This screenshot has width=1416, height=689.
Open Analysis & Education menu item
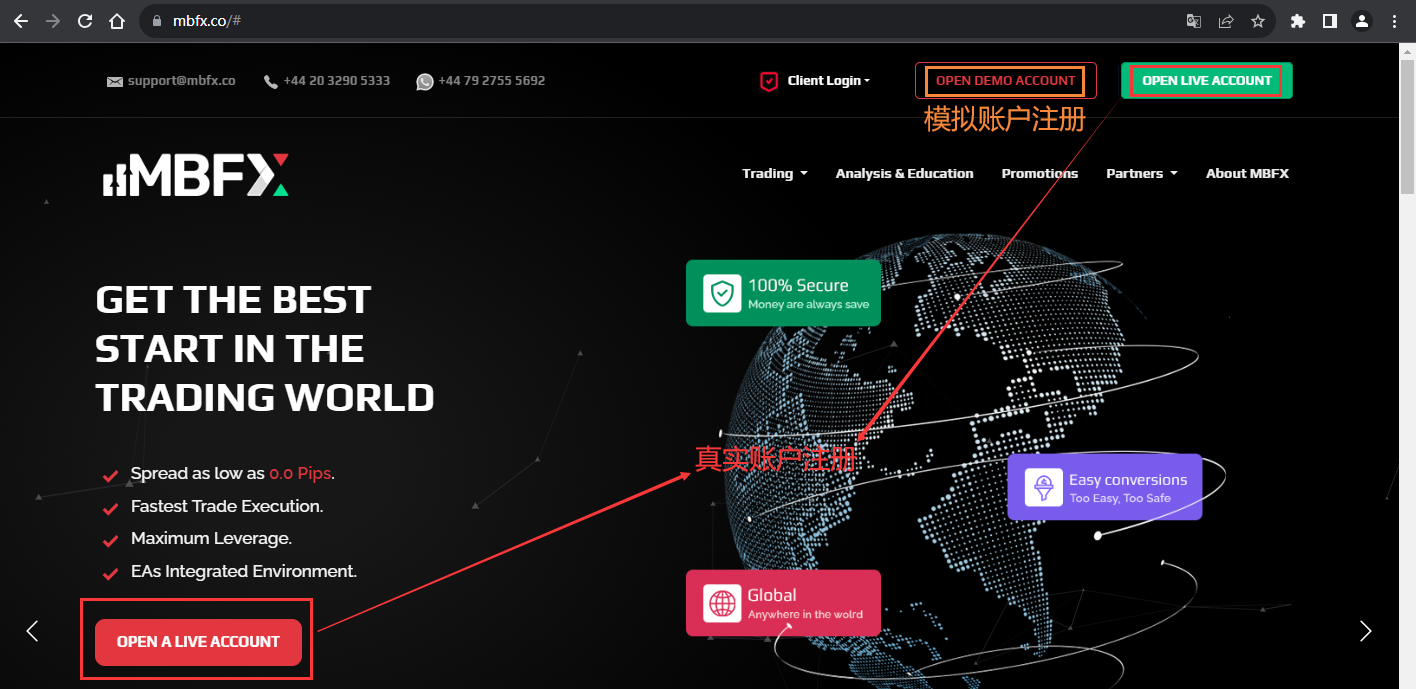click(904, 173)
